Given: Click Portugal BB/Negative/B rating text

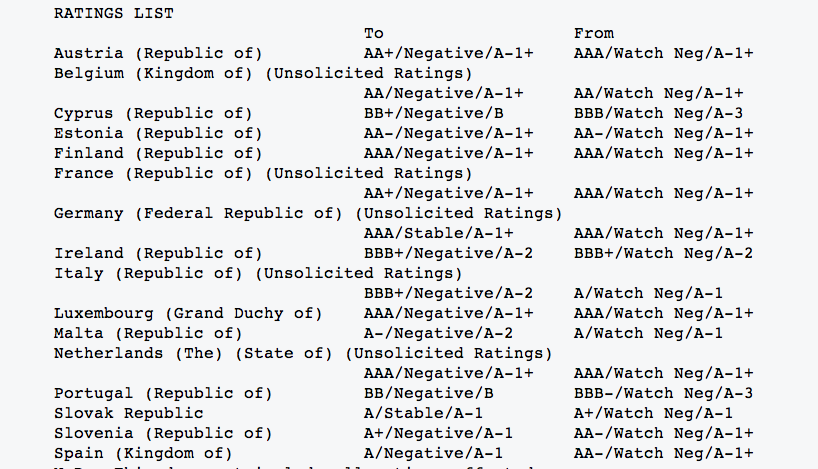Looking at the screenshot, I should tap(429, 393).
